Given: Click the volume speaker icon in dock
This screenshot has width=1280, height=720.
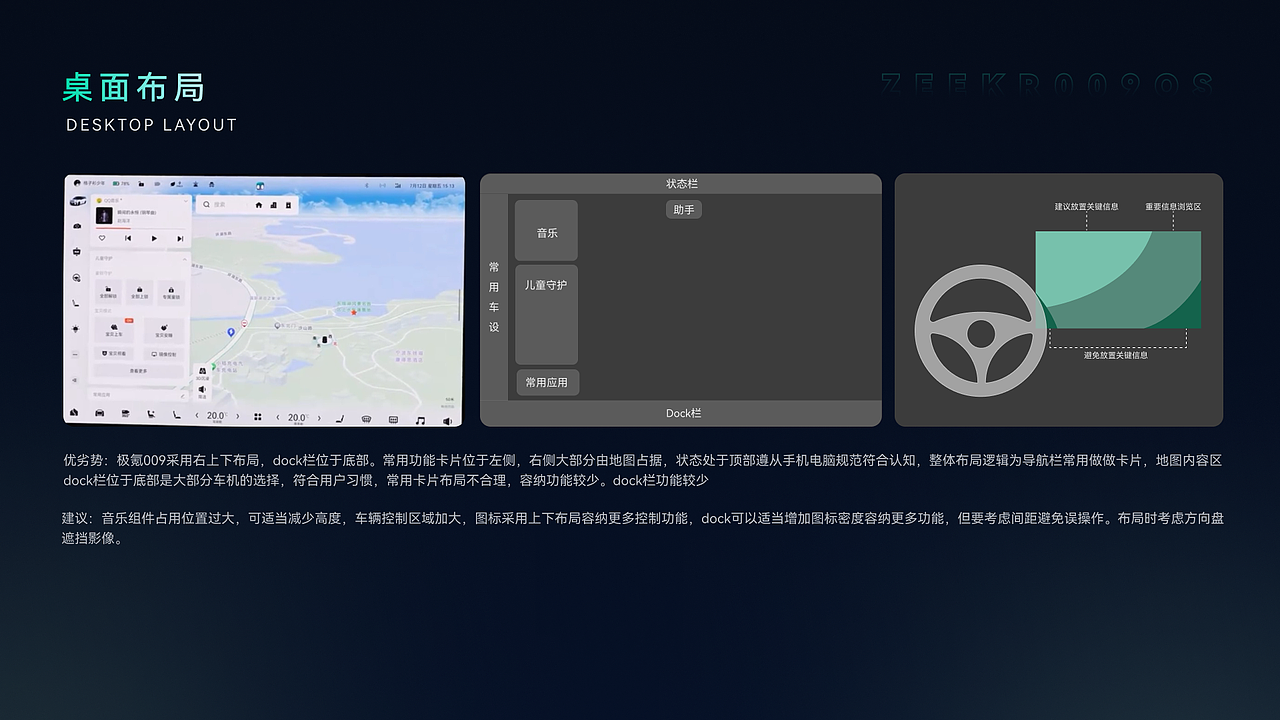Looking at the screenshot, I should (x=447, y=421).
